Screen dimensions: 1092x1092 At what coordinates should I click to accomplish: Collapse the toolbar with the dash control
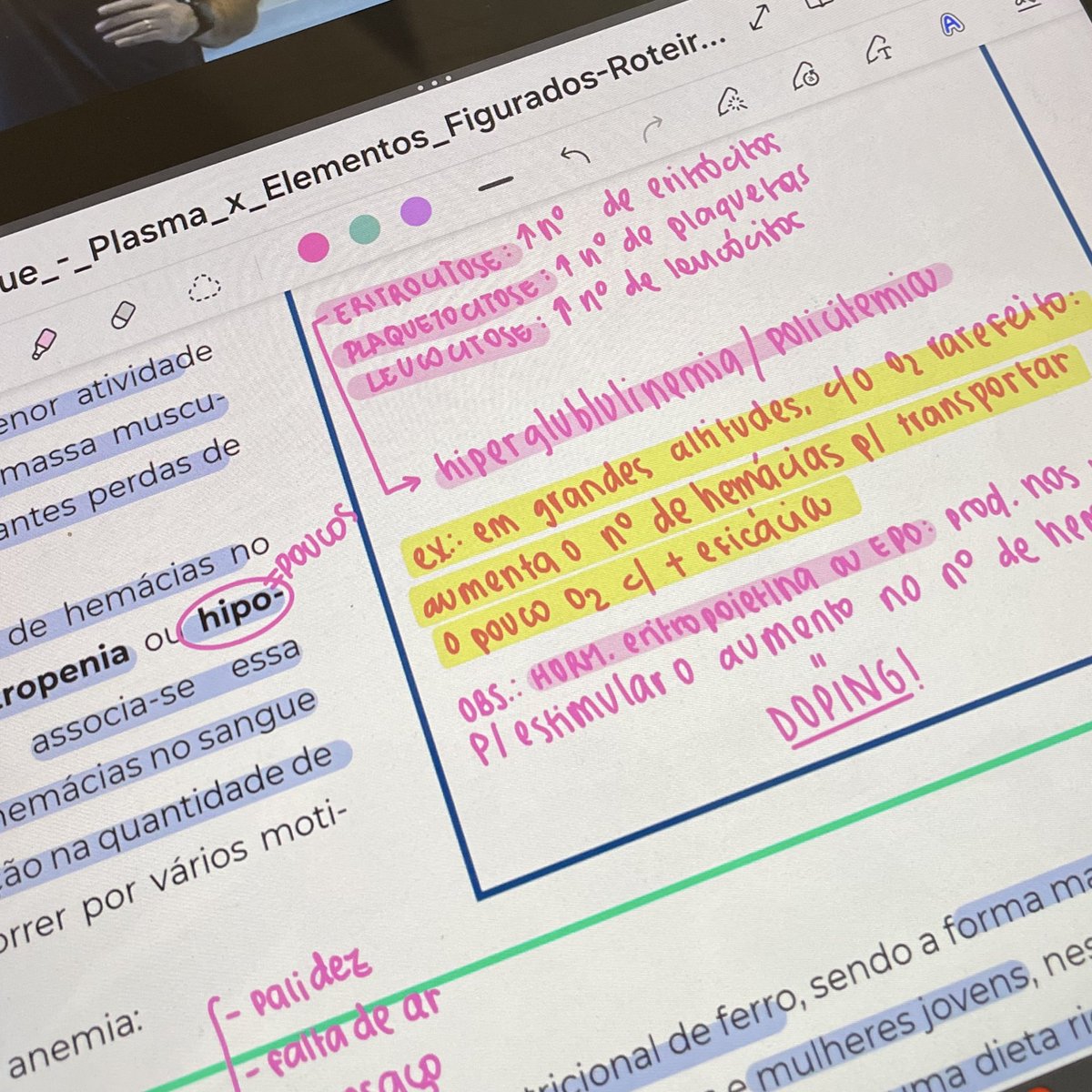[494, 182]
